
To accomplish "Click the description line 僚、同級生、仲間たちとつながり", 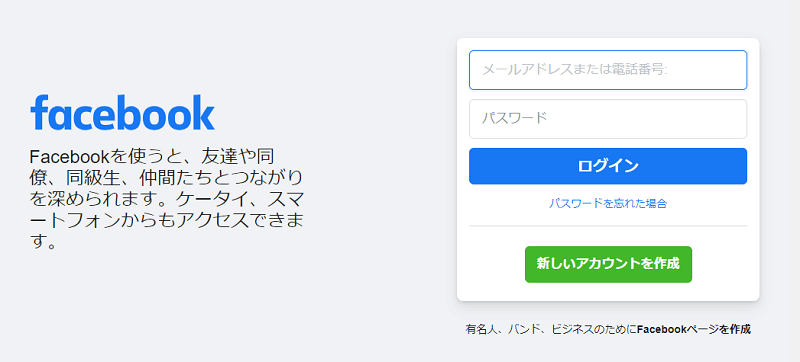I will (x=166, y=177).
